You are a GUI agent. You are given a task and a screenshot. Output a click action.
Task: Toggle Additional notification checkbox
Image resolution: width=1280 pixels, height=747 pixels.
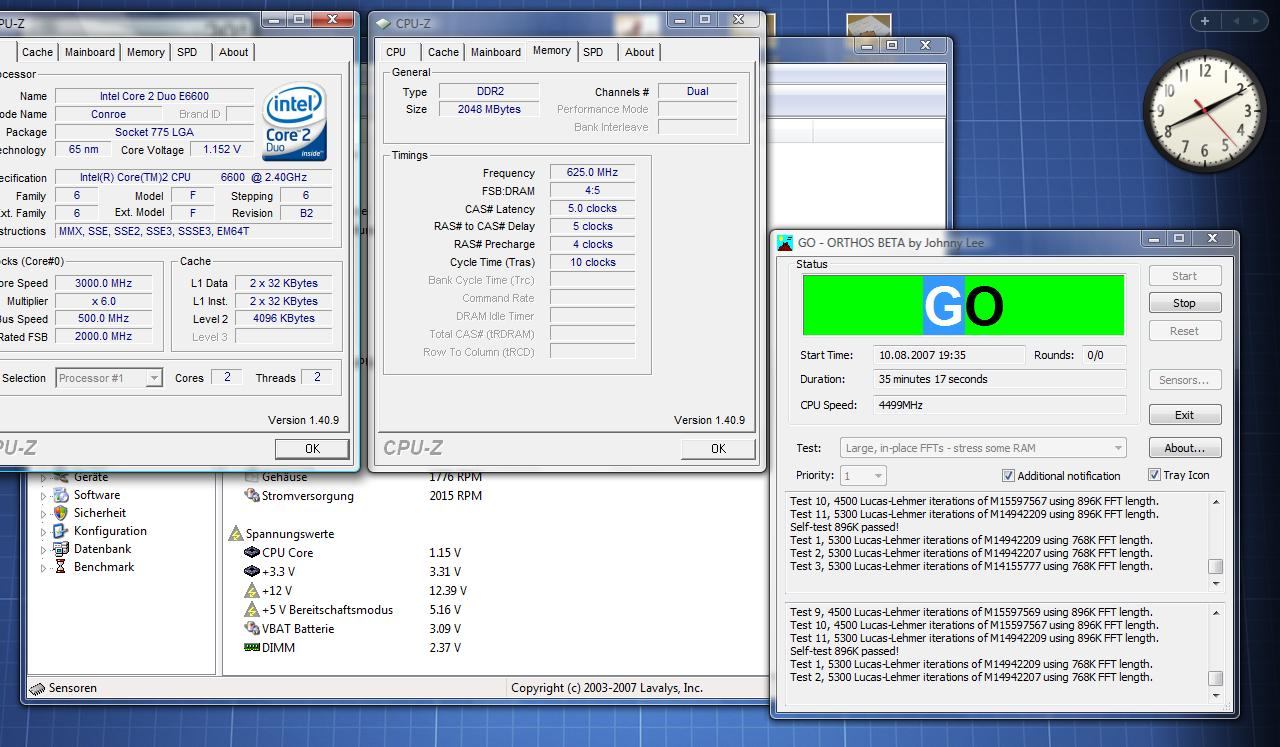1008,475
